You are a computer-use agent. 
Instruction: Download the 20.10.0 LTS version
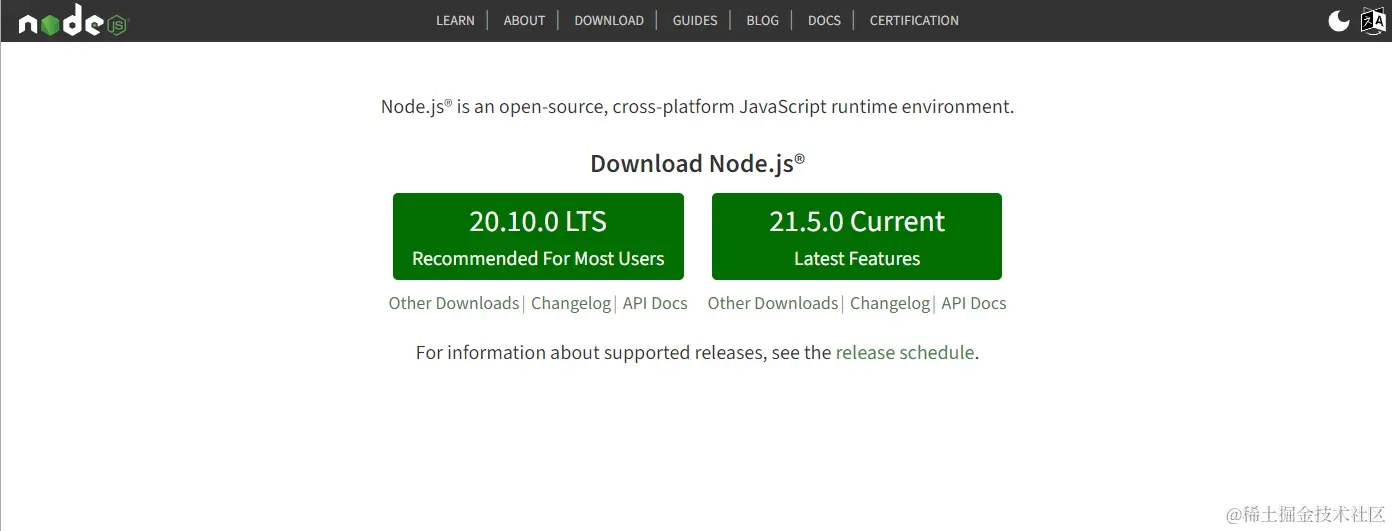click(538, 236)
